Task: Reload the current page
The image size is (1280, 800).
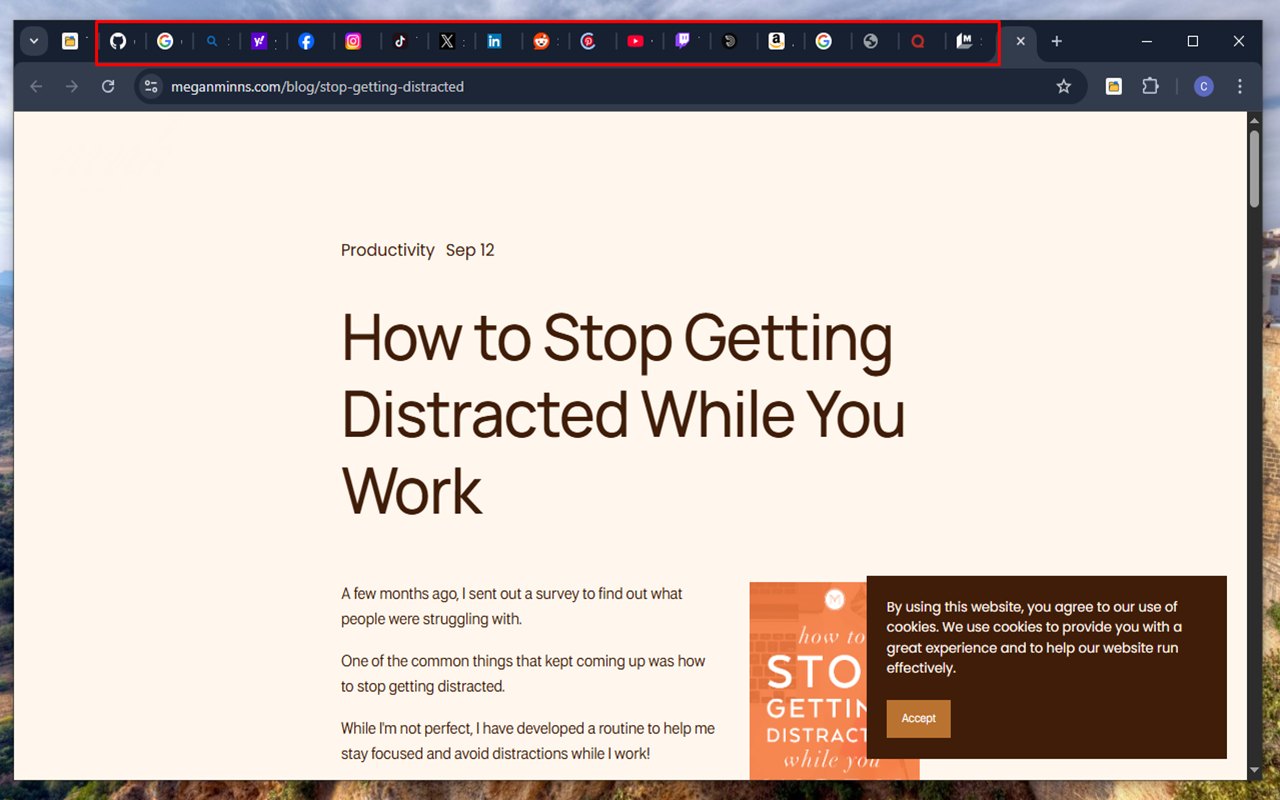Action: (x=108, y=87)
